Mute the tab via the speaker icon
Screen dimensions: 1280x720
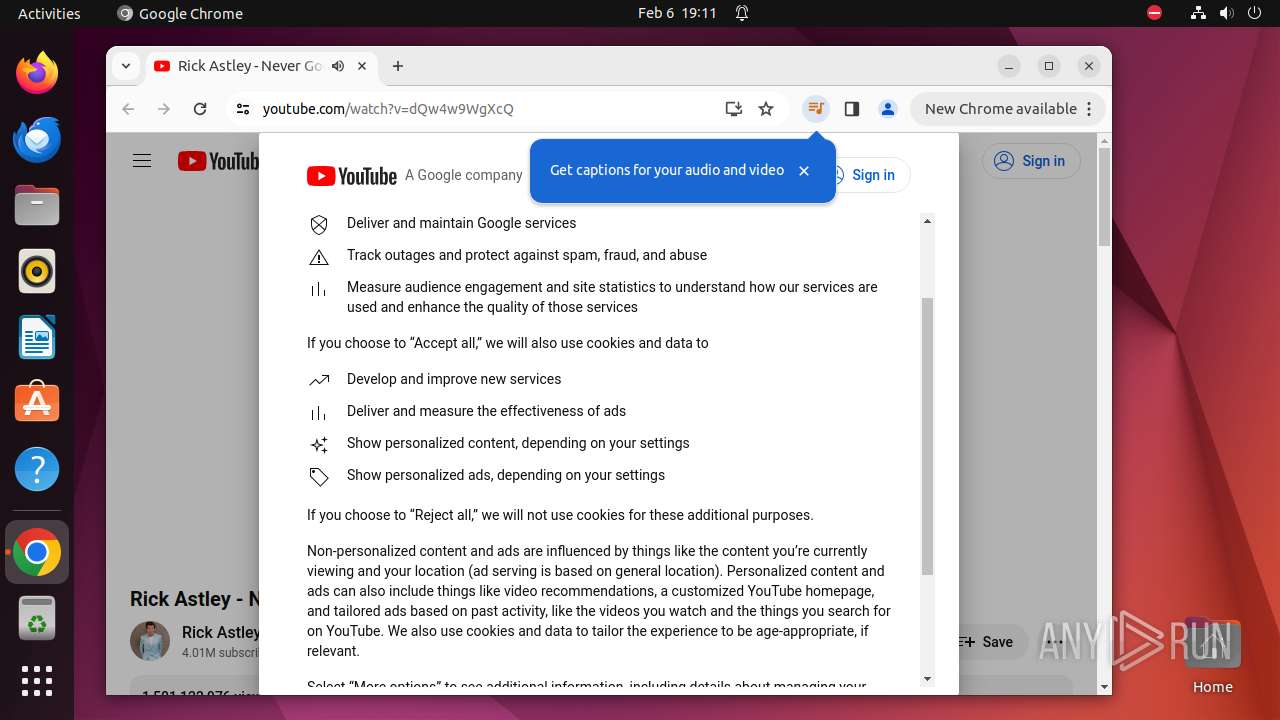[x=338, y=66]
